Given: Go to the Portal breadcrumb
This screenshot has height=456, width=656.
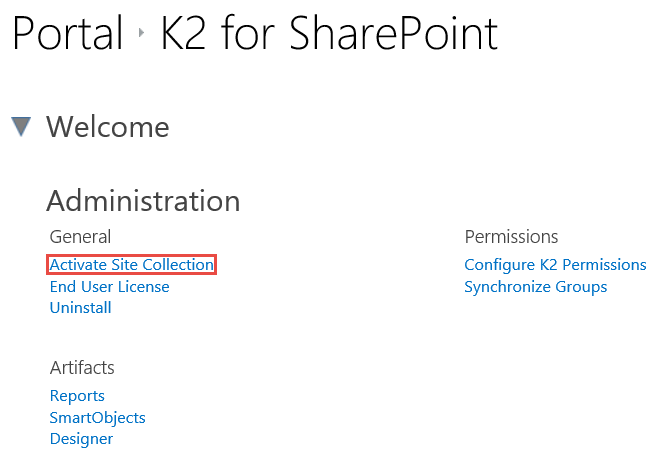Looking at the screenshot, I should coord(66,35).
